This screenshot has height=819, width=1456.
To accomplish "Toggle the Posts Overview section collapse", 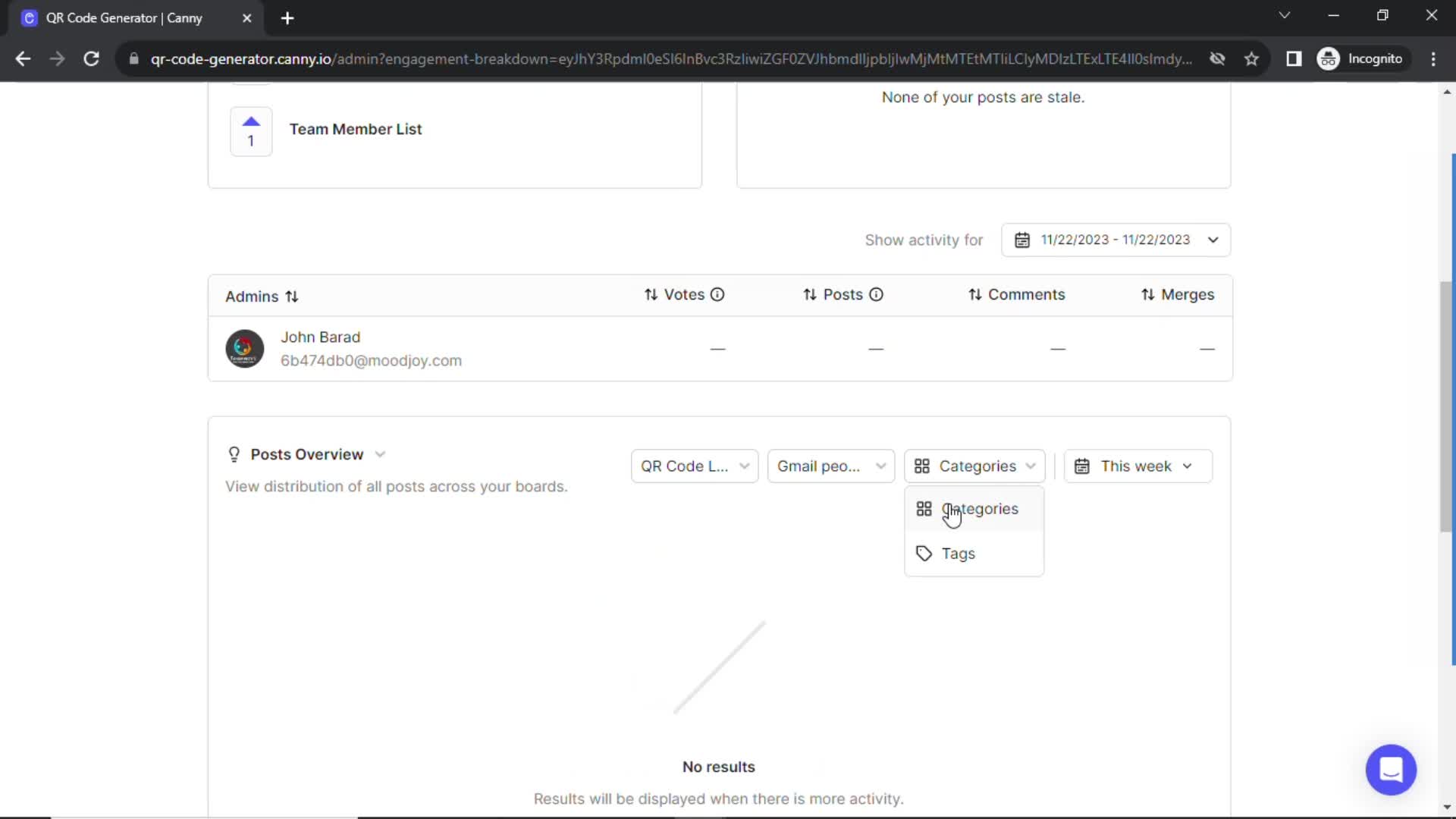I will [379, 454].
